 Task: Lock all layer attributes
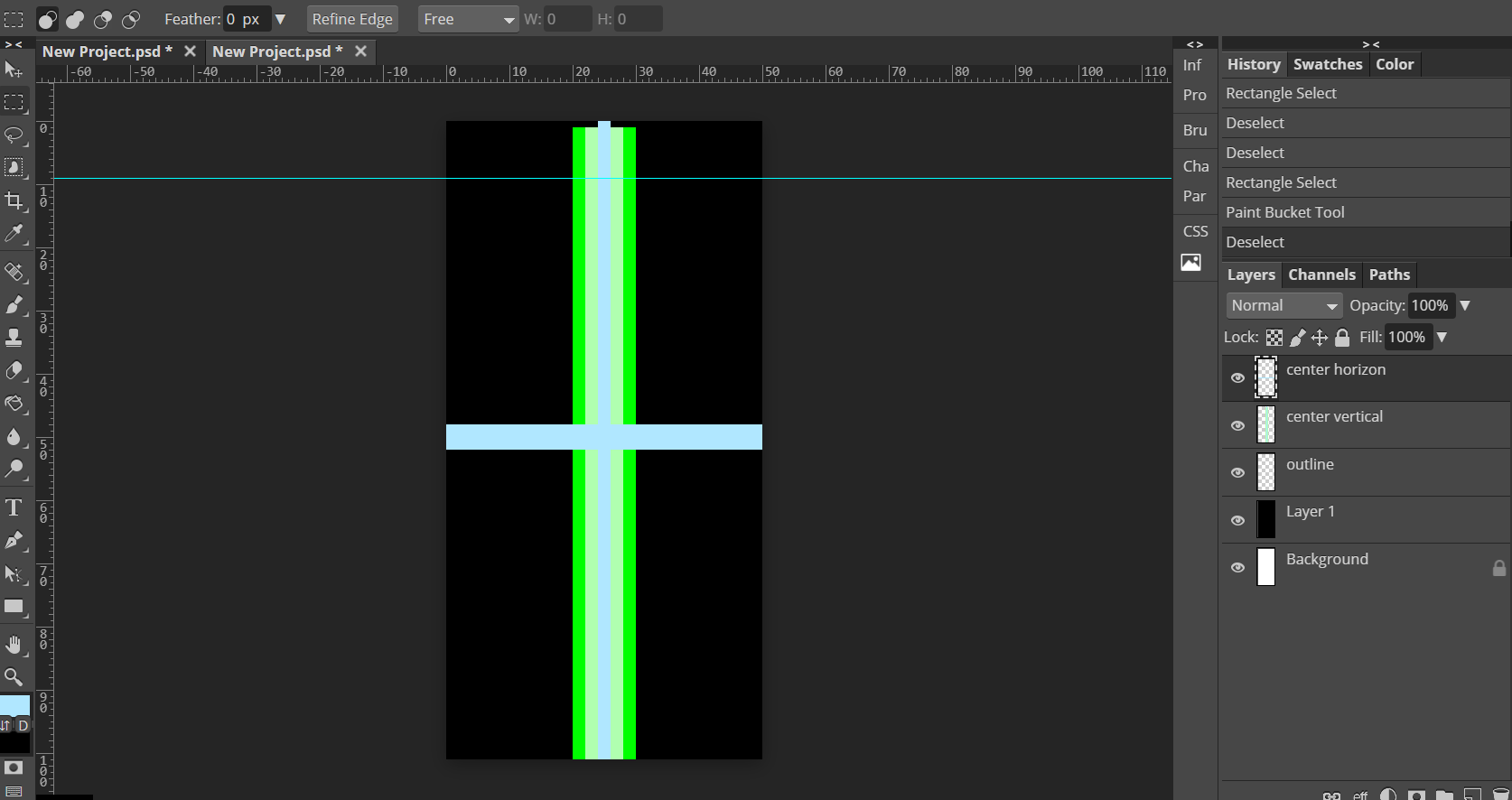[1342, 338]
